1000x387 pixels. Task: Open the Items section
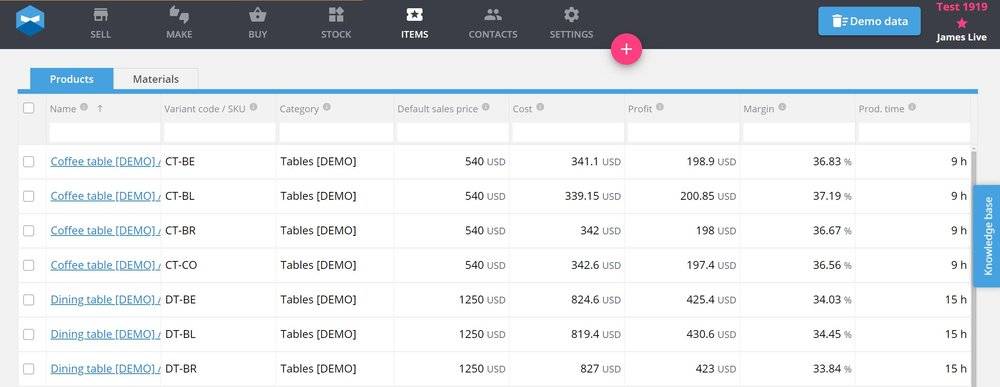tap(415, 24)
